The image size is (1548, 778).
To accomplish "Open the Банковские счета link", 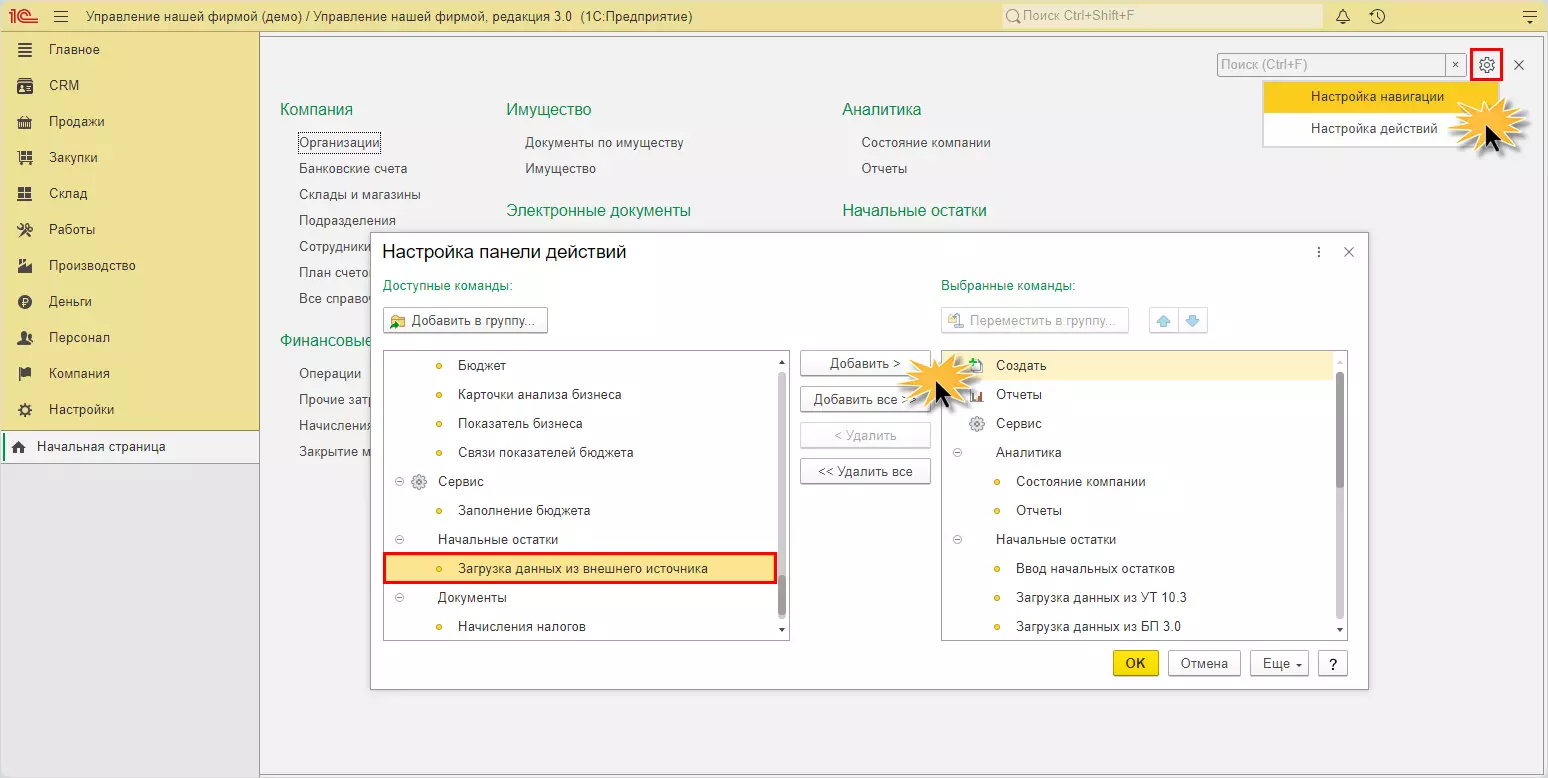I will pos(353,169).
